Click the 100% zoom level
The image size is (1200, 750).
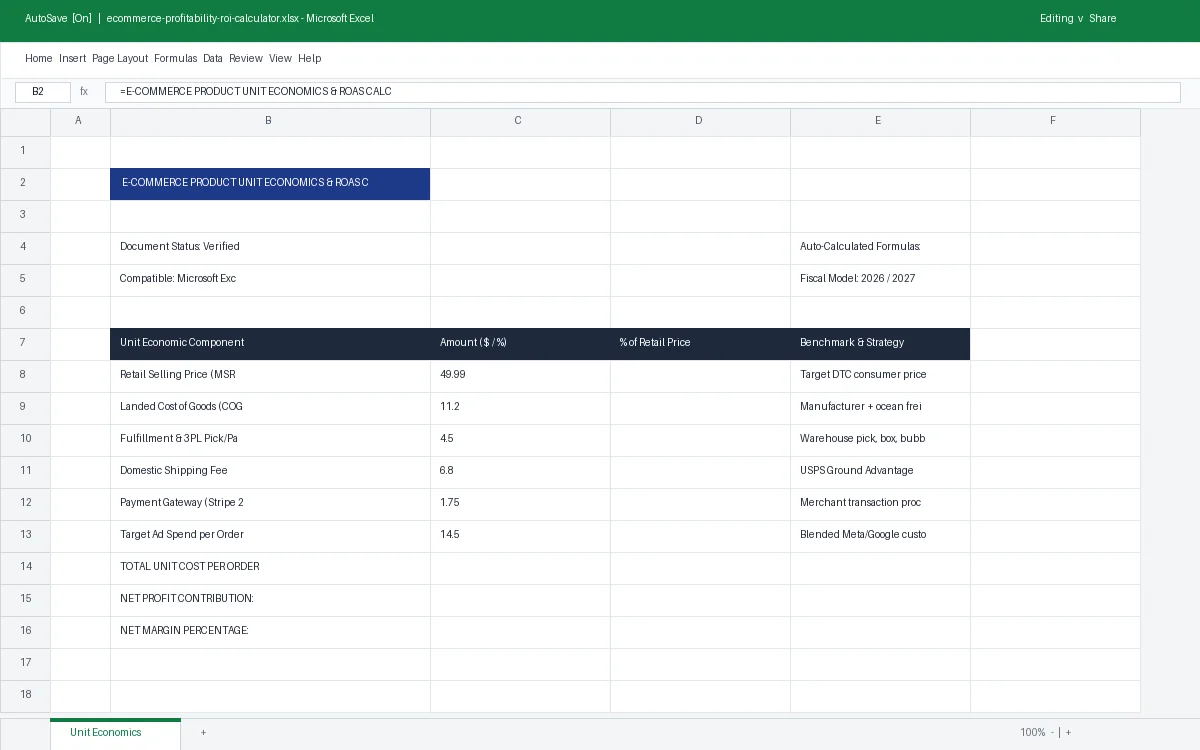(1032, 733)
